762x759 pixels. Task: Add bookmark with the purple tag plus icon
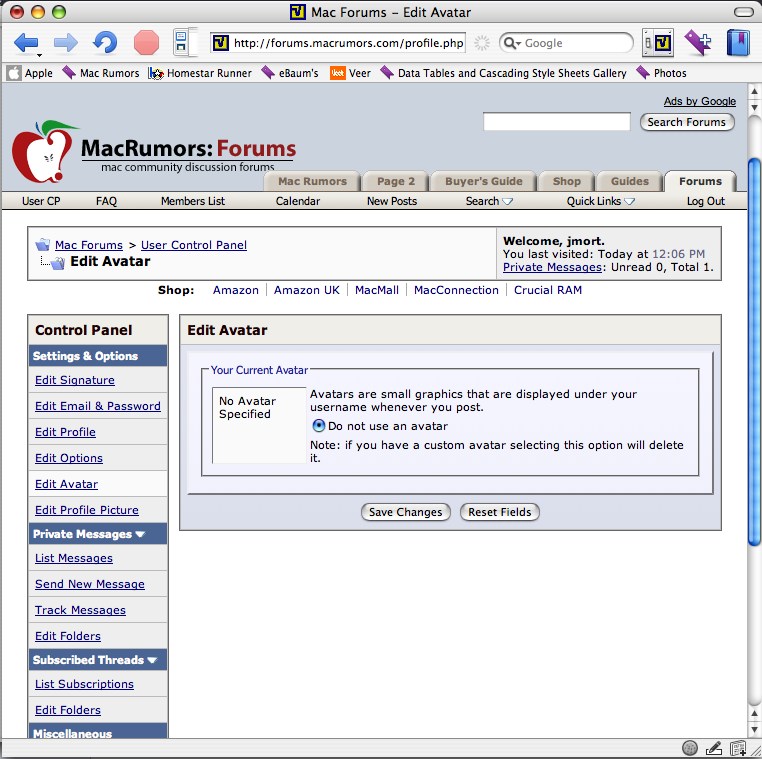click(698, 42)
